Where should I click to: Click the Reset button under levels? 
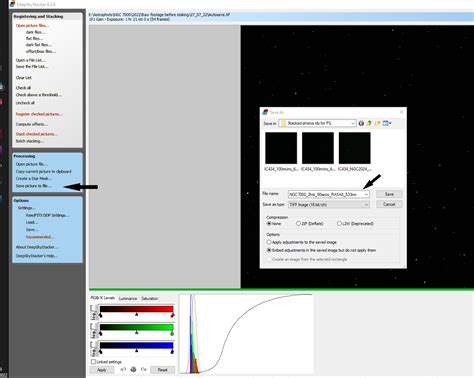[x=162, y=370]
